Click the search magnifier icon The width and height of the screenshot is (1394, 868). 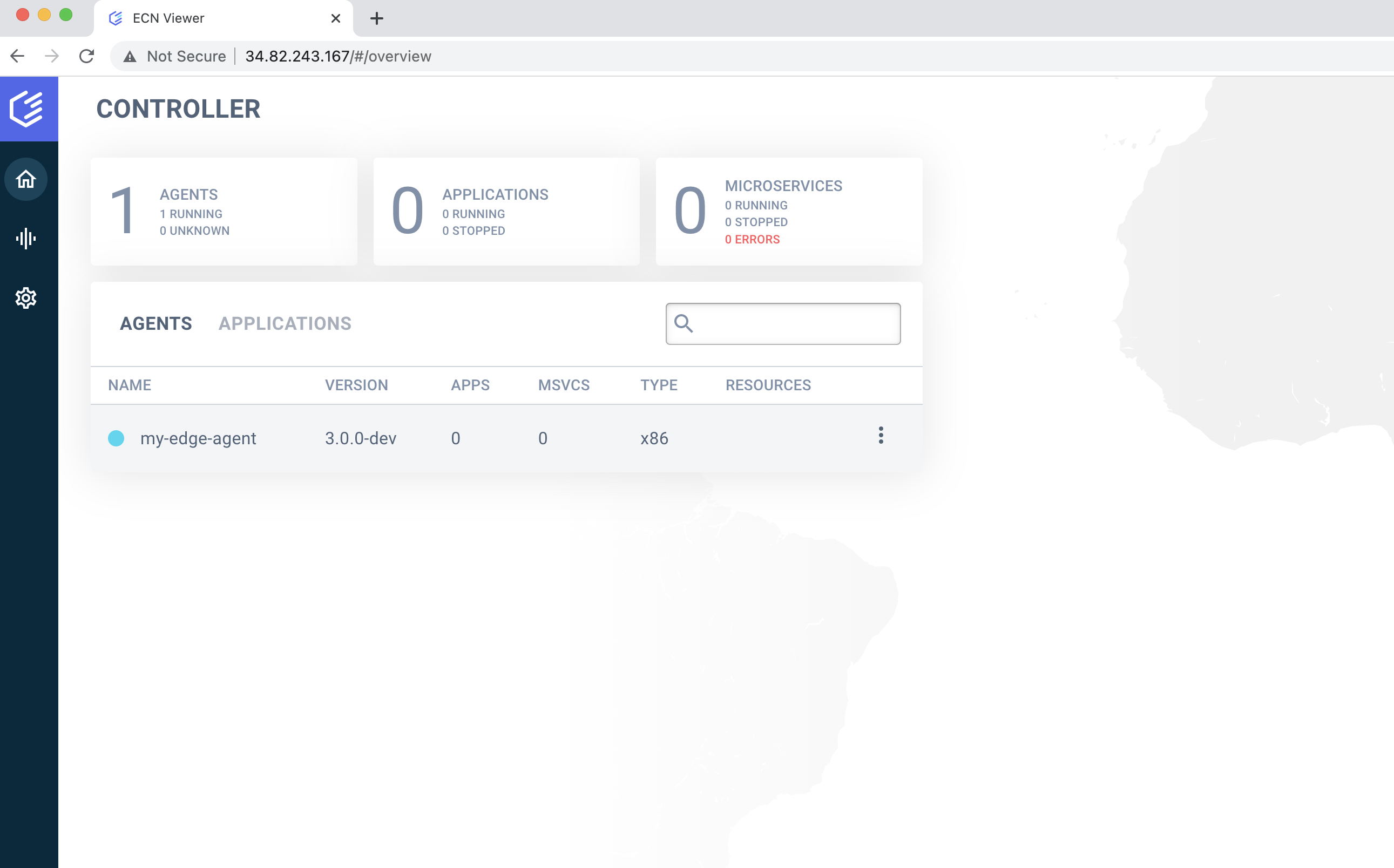(x=685, y=324)
